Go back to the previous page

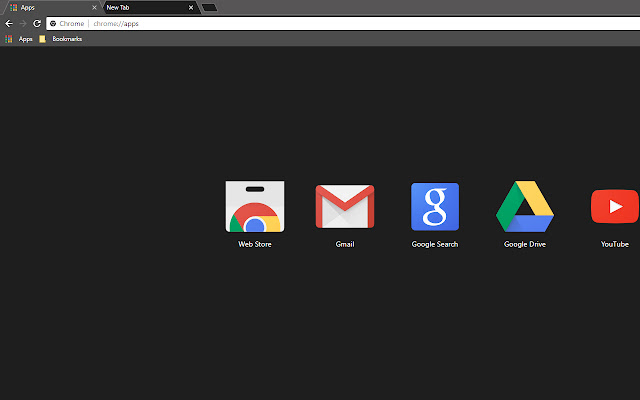[x=9, y=24]
